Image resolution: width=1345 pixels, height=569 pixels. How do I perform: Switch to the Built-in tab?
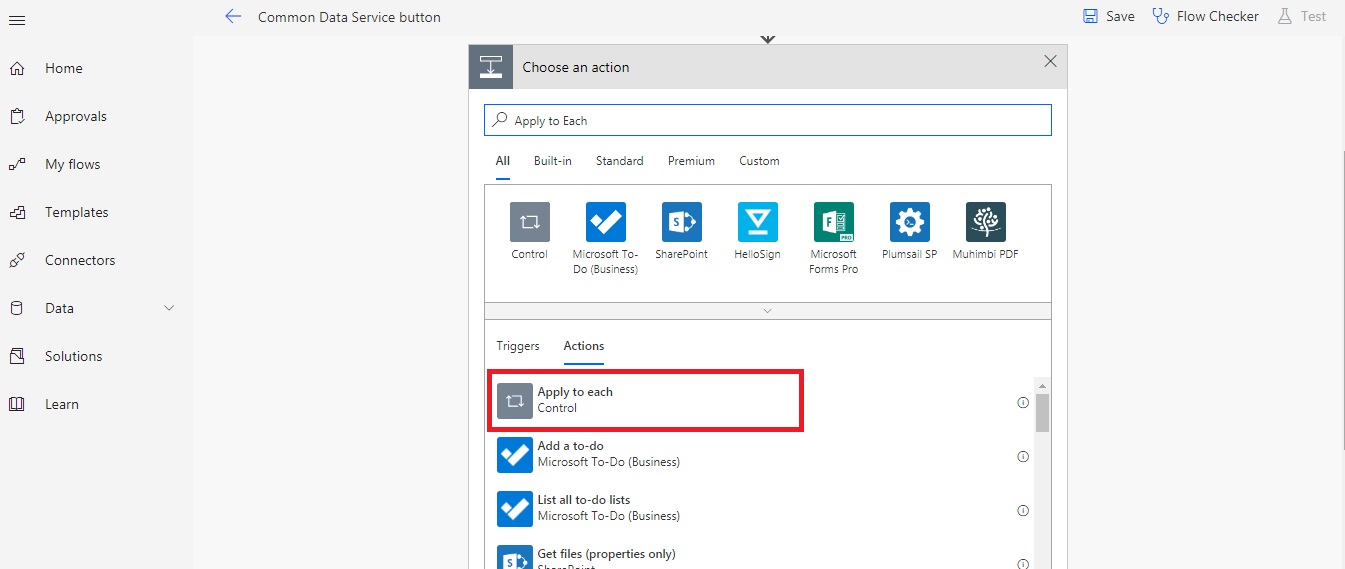click(553, 161)
